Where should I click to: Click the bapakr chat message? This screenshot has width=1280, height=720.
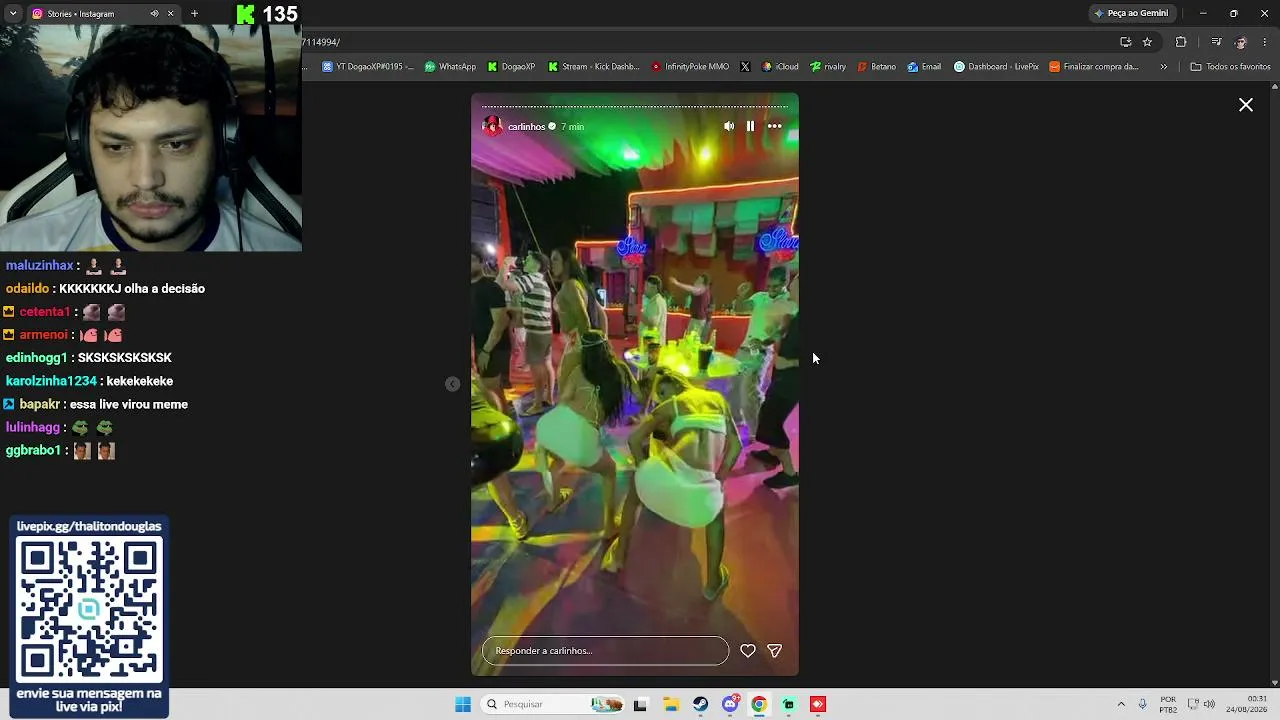click(129, 405)
